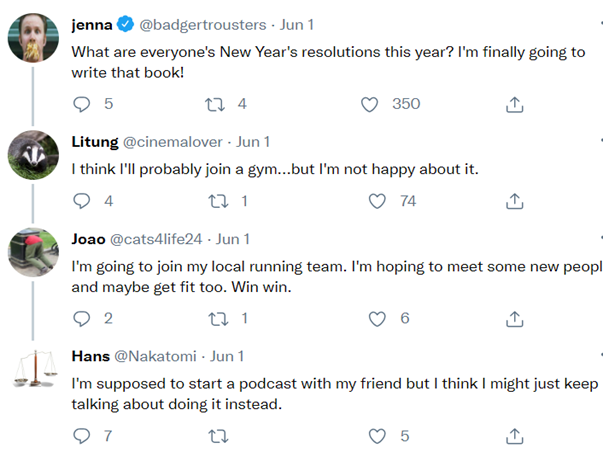Share Litung's gym tweet
This screenshot has width=603, height=452.
point(515,201)
